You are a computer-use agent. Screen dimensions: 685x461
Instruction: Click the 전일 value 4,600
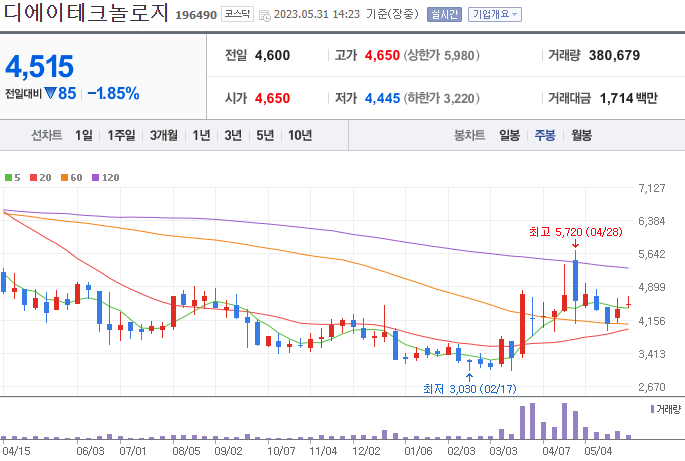[x=272, y=55]
